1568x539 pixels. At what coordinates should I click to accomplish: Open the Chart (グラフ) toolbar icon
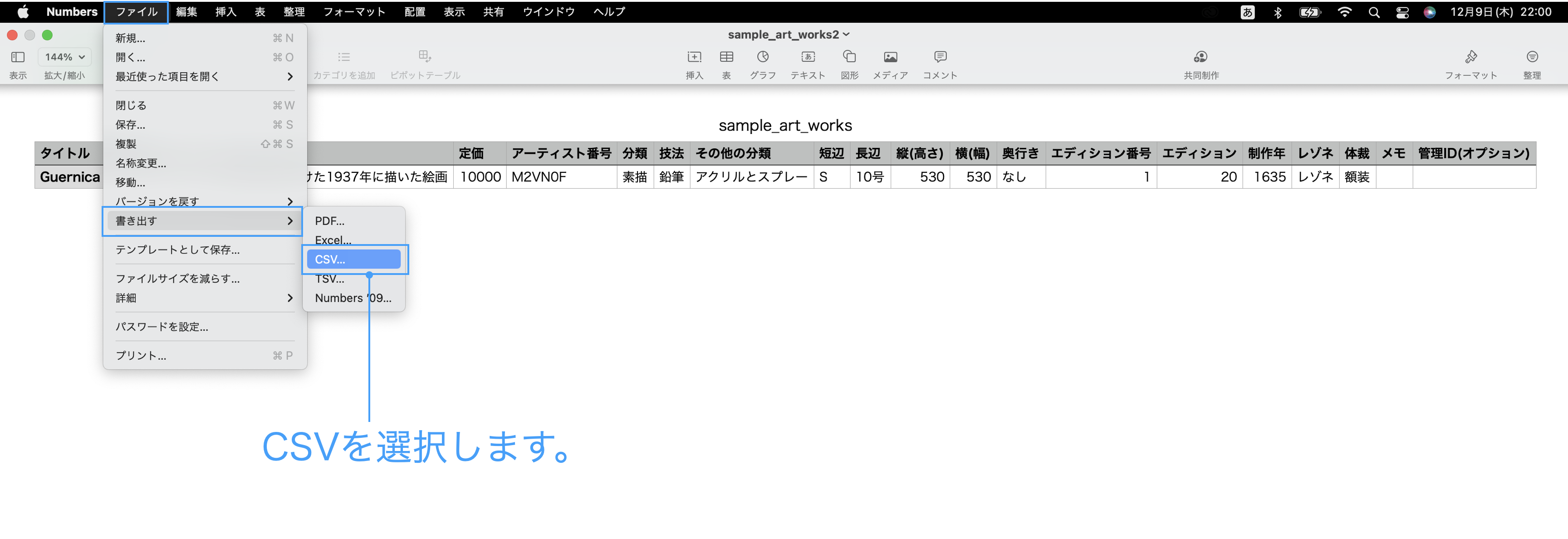[x=763, y=57]
